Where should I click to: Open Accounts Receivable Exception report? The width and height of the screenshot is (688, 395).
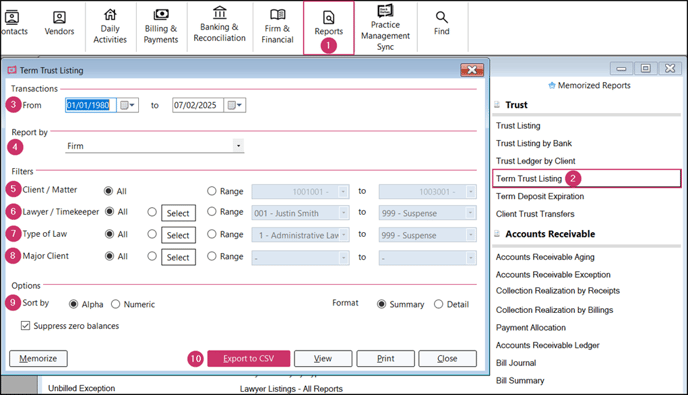553,275
